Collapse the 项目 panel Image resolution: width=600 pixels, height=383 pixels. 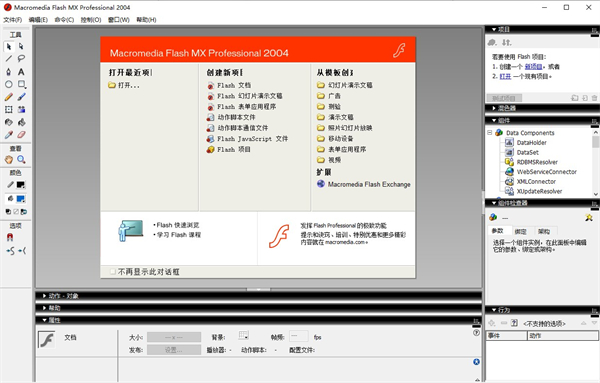494,29
